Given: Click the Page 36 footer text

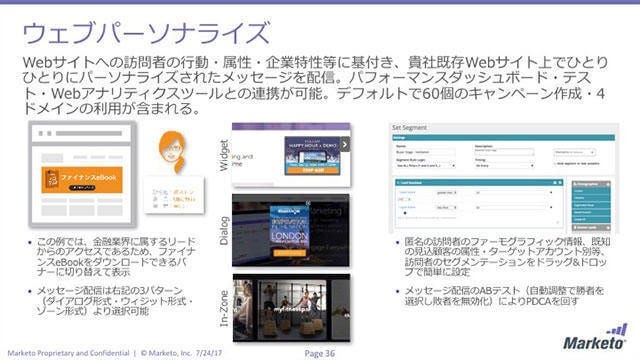Looking at the screenshot, I should [x=320, y=353].
